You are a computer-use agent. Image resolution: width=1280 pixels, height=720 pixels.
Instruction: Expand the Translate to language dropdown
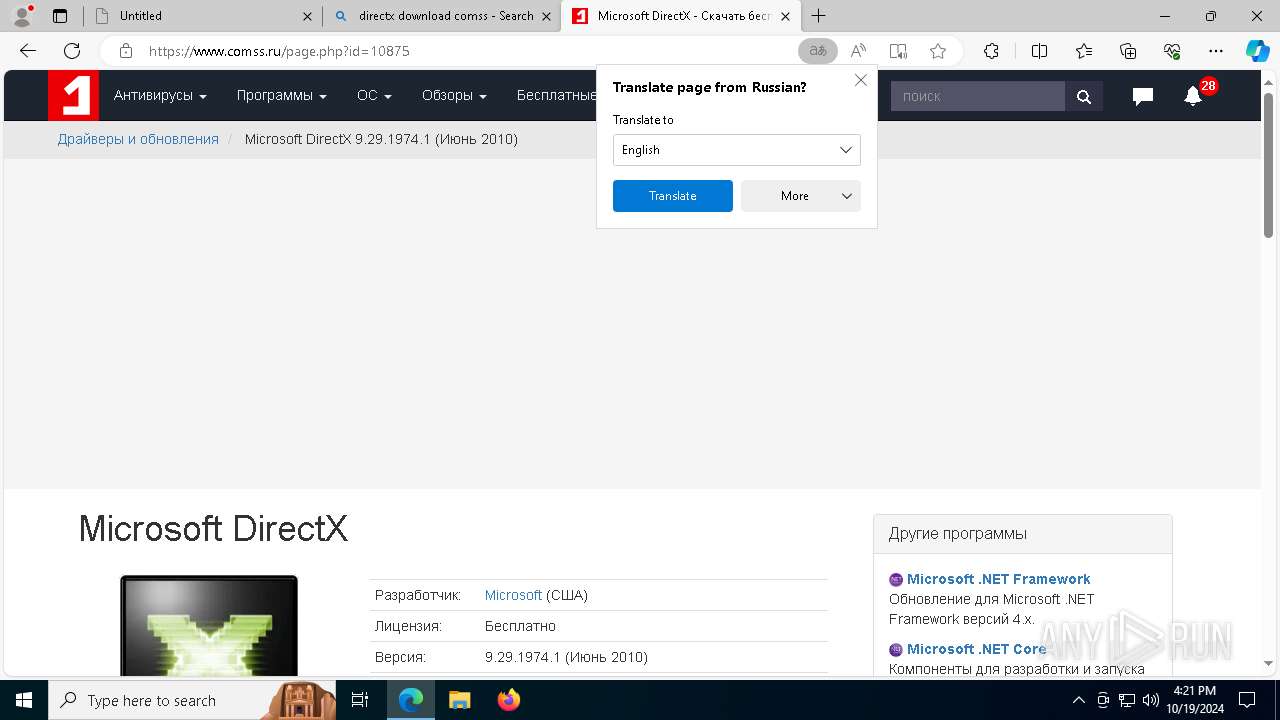point(737,150)
